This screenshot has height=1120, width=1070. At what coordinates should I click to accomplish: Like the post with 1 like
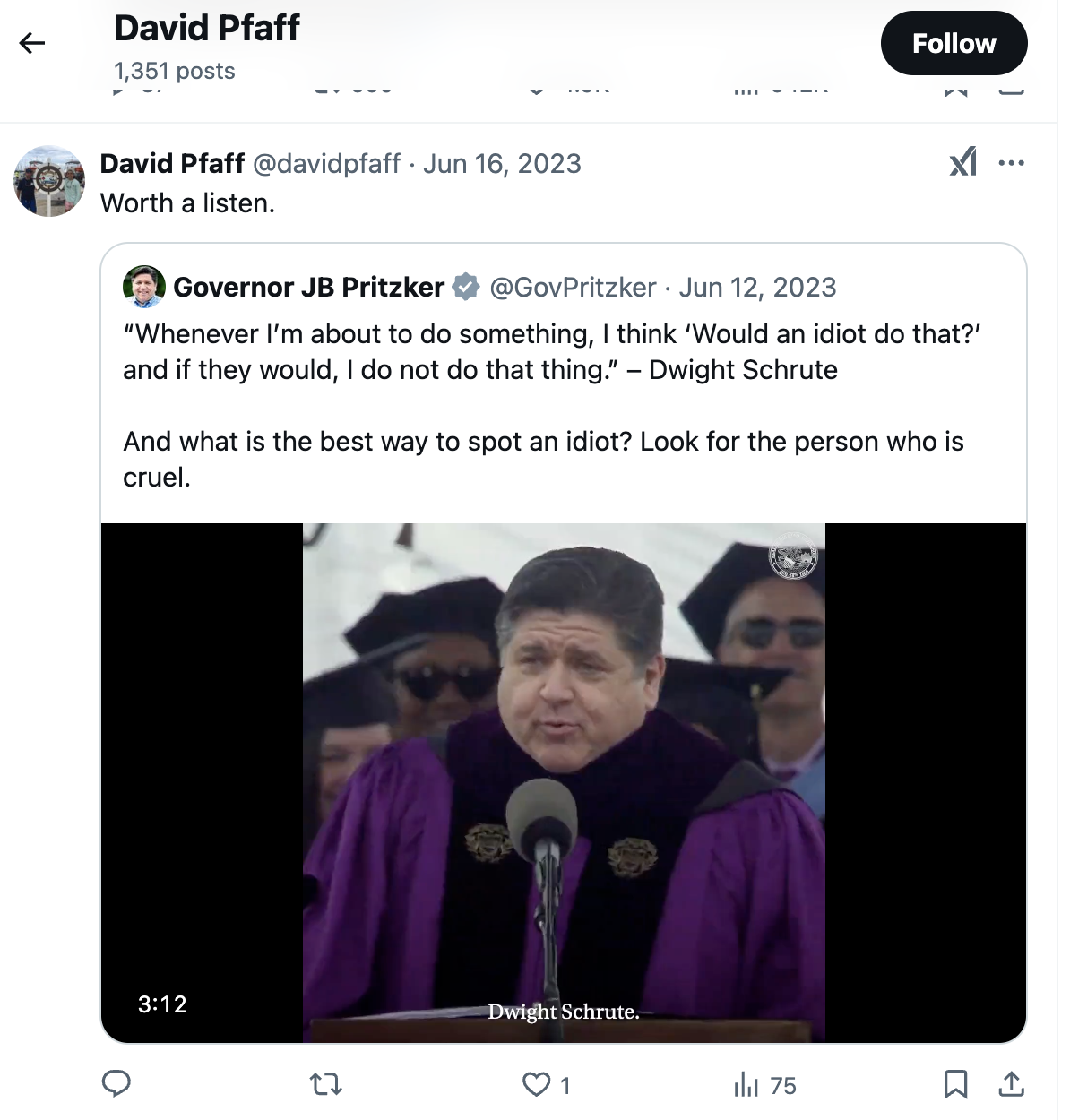pos(547,1085)
